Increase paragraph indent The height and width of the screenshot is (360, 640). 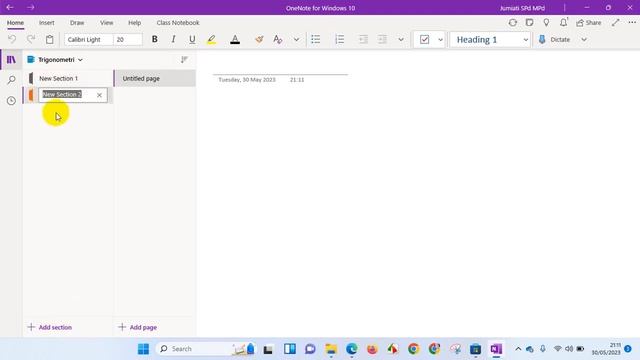[x=382, y=39]
